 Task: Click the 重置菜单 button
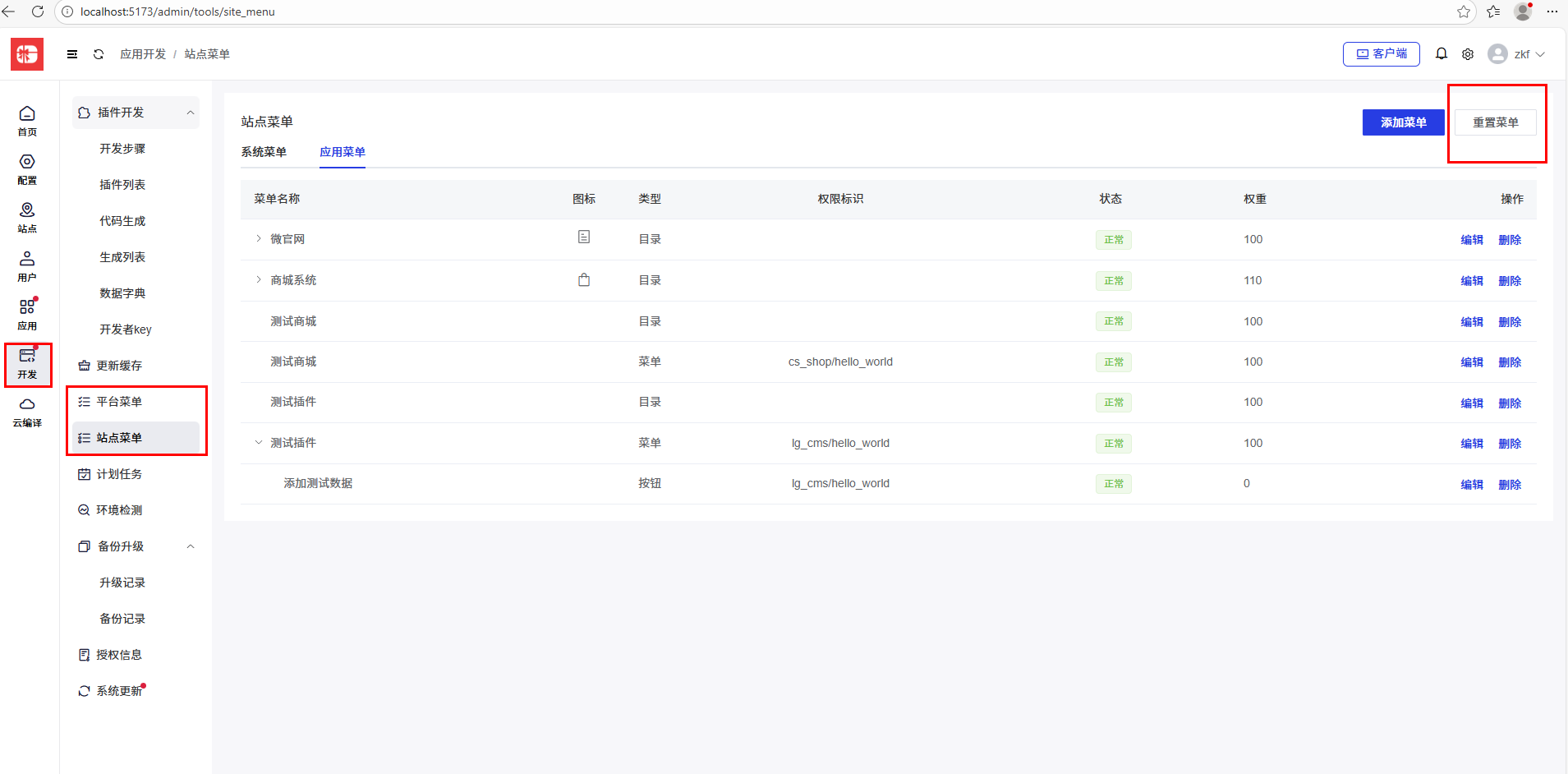pyautogui.click(x=1495, y=122)
